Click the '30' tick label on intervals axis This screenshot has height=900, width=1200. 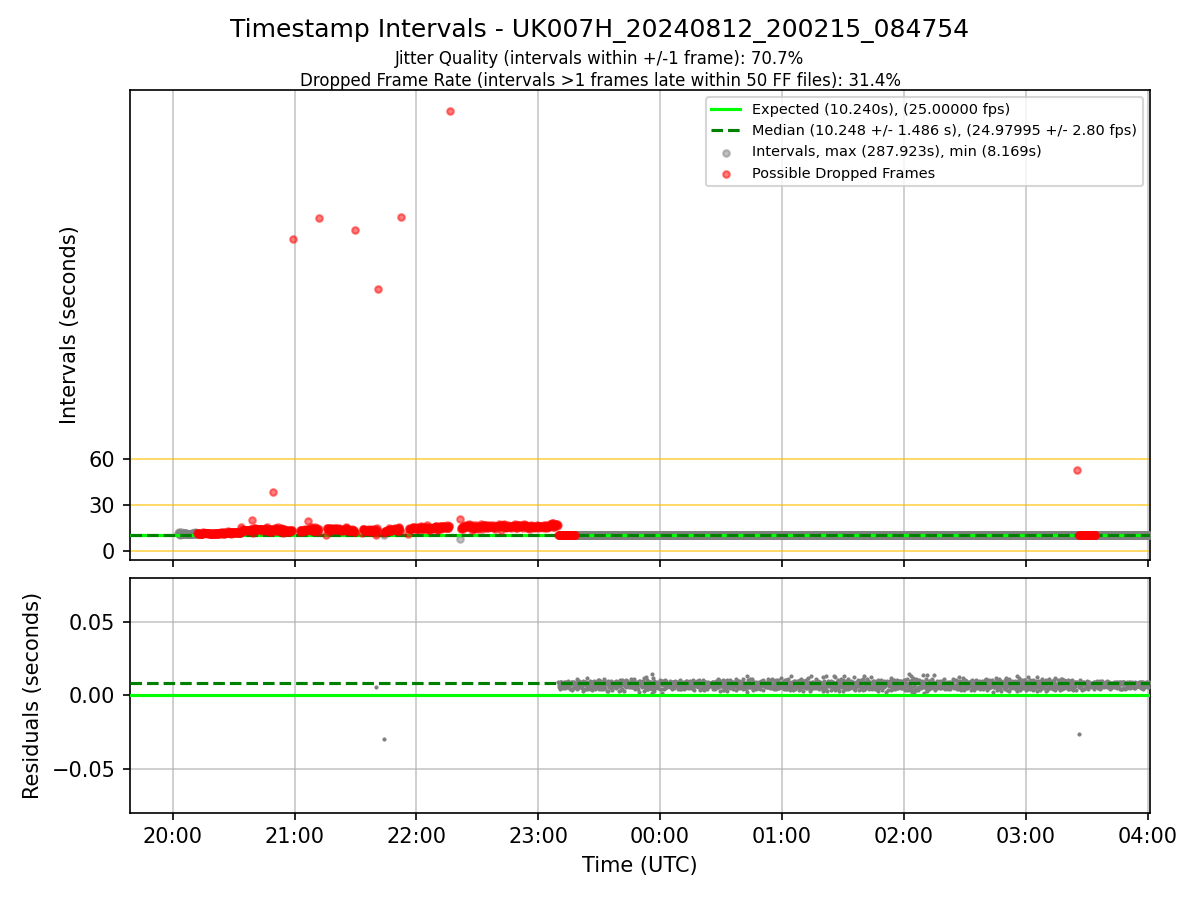point(103,505)
